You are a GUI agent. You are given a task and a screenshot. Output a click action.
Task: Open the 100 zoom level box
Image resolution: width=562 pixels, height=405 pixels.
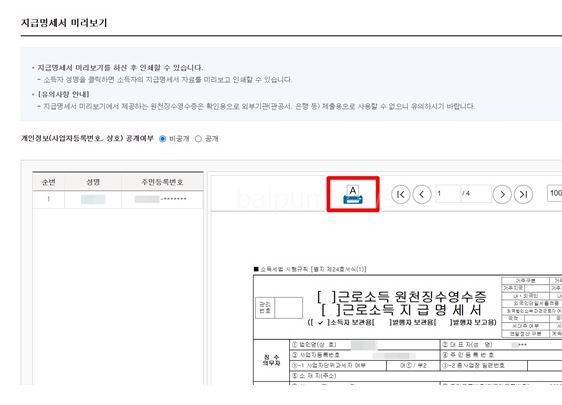click(554, 193)
